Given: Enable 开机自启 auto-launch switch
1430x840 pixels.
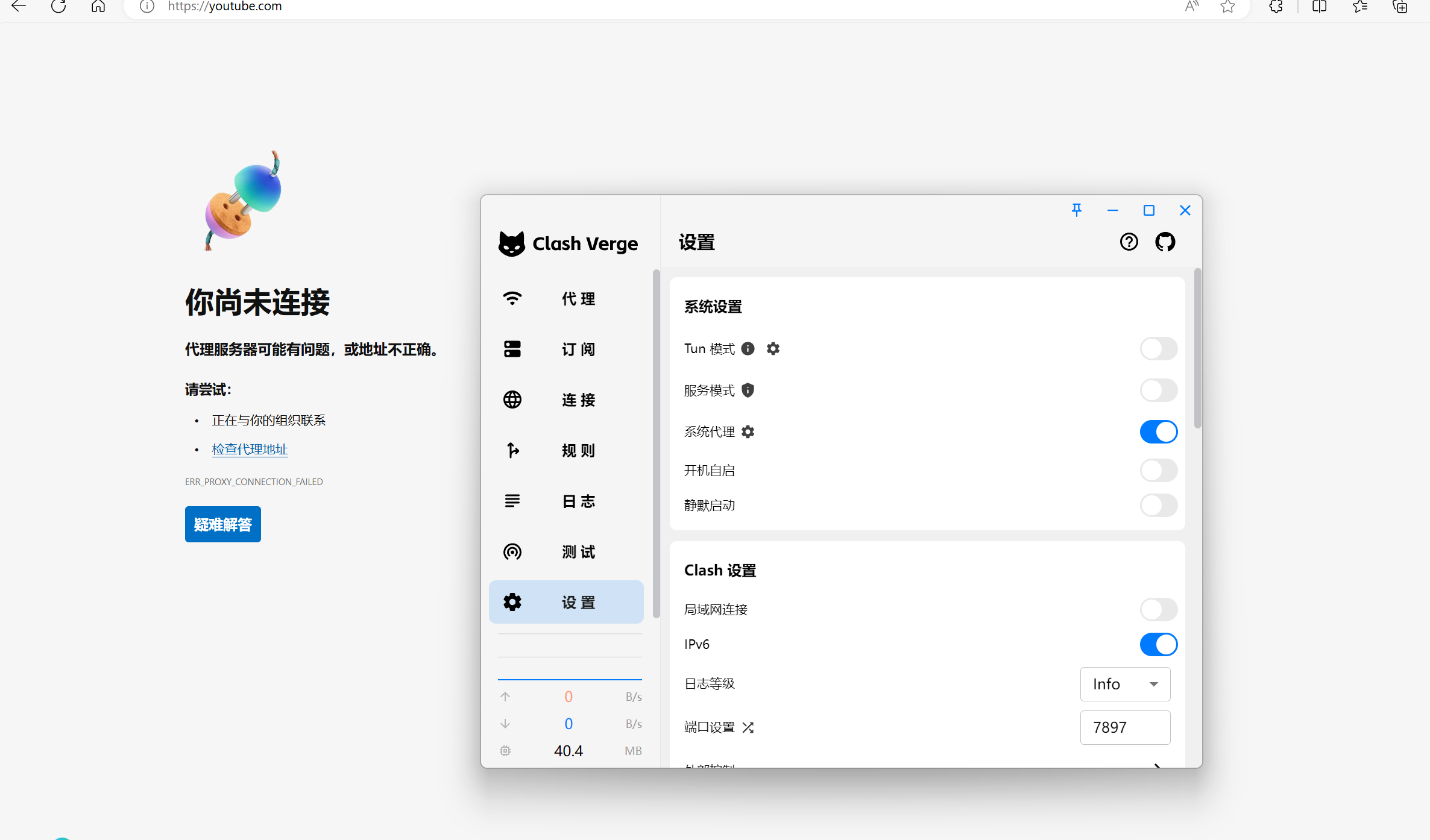Looking at the screenshot, I should point(1158,470).
